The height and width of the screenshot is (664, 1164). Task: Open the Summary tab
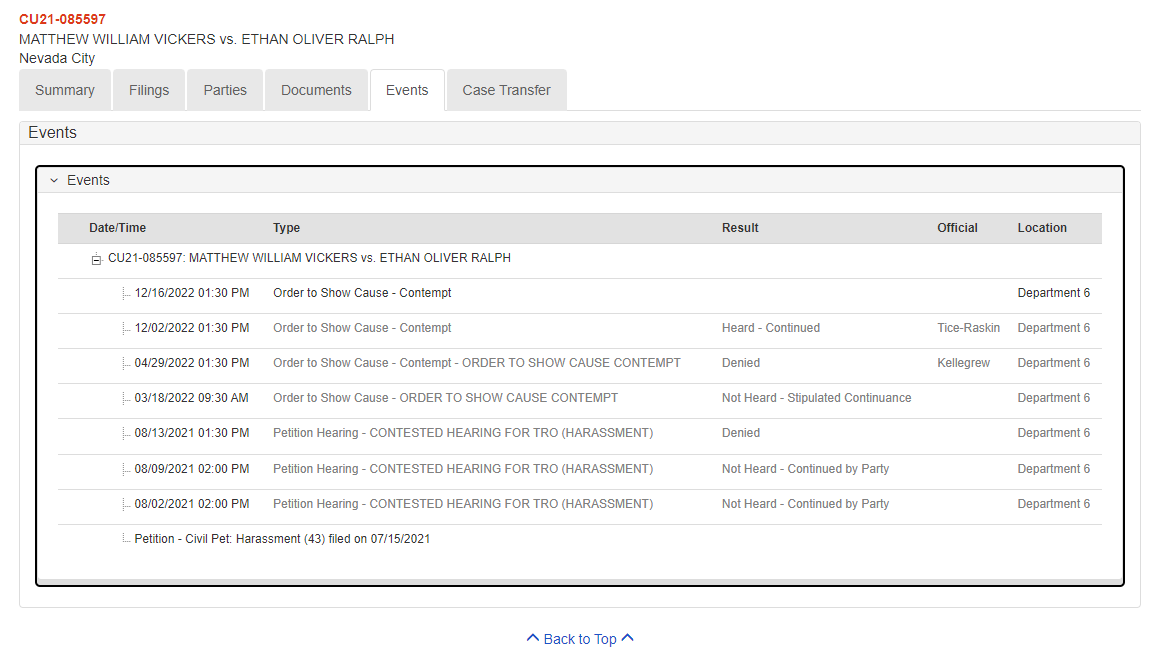[x=65, y=90]
